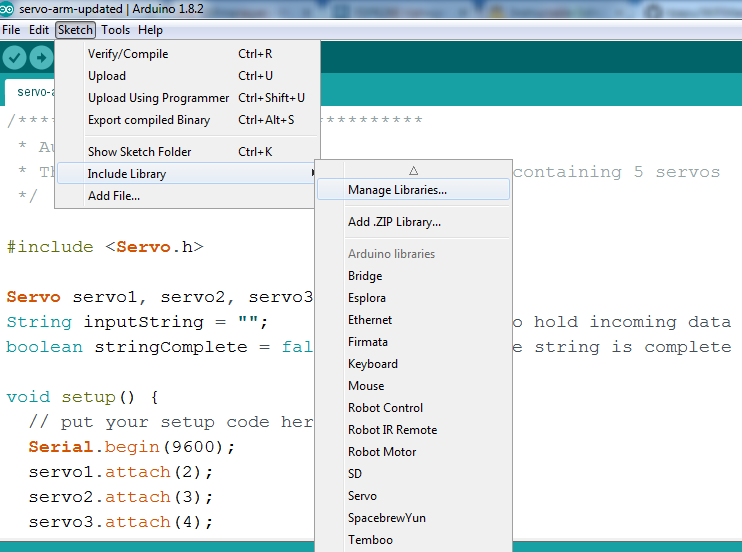Include the Servo library

(x=414, y=496)
